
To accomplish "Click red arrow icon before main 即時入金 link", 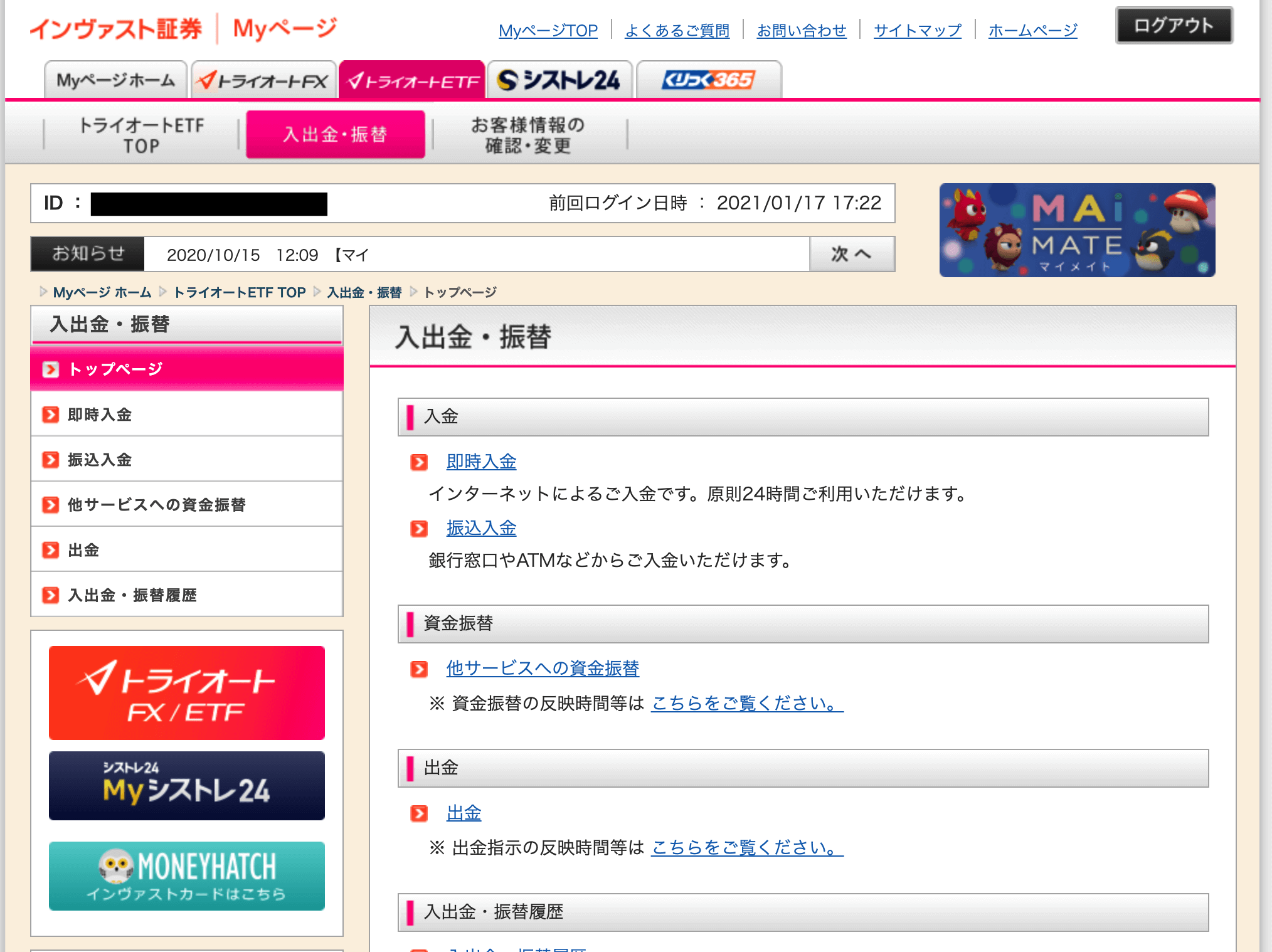I will click(x=419, y=463).
